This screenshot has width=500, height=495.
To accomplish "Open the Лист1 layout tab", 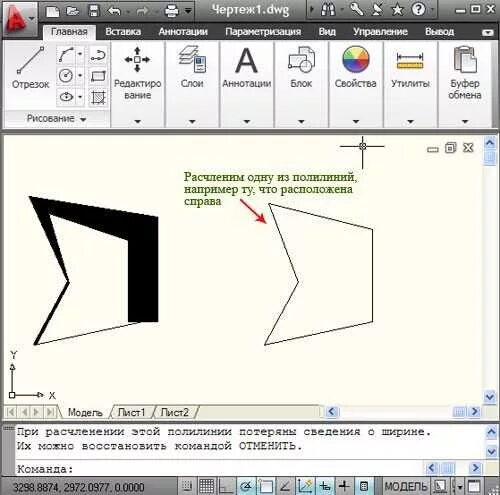I will pos(131,413).
